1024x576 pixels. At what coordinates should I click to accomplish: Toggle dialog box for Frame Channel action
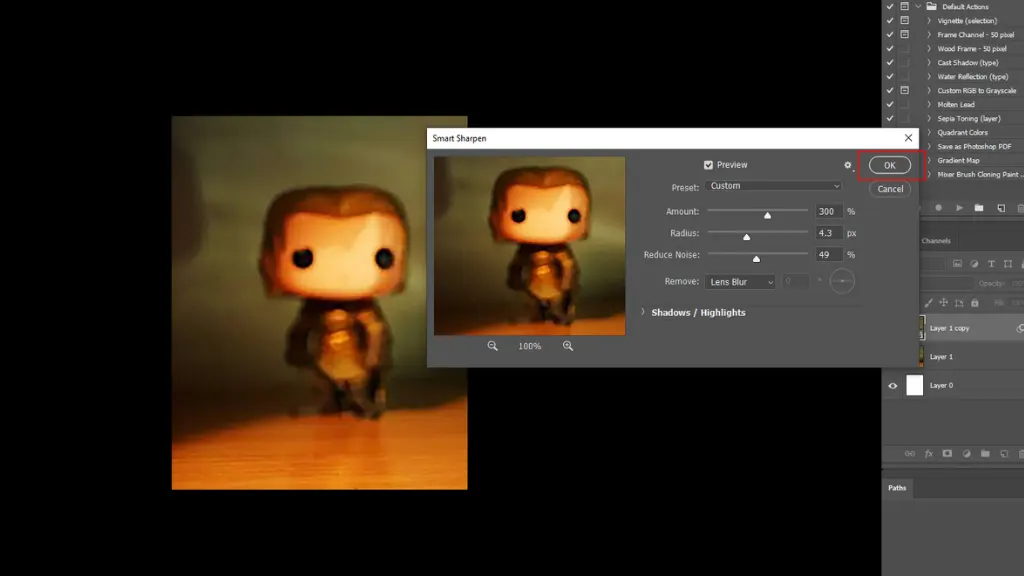(x=904, y=35)
